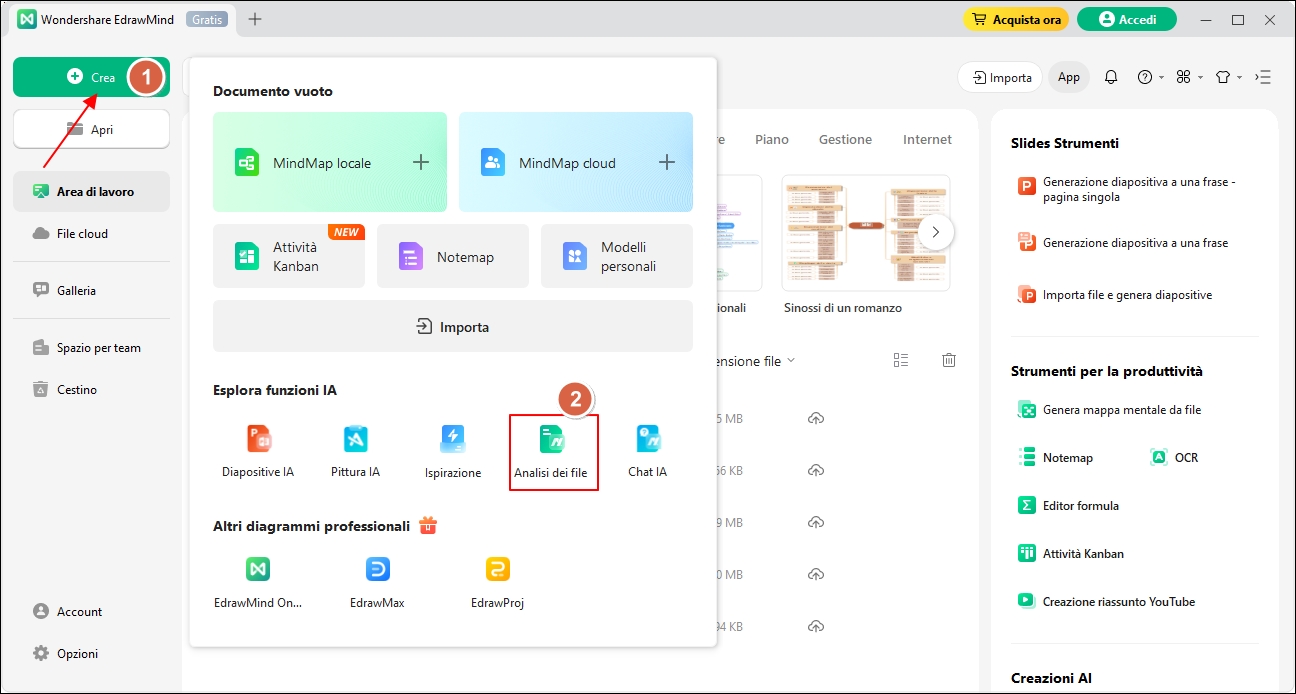This screenshot has height=694, width=1296.
Task: Open the OCR tool
Action: tap(1175, 457)
